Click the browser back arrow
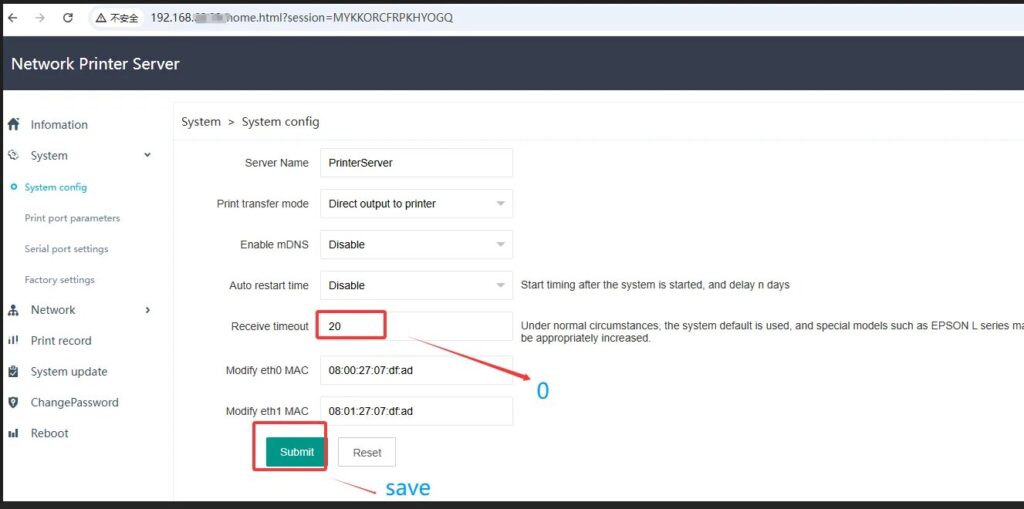 (12, 18)
